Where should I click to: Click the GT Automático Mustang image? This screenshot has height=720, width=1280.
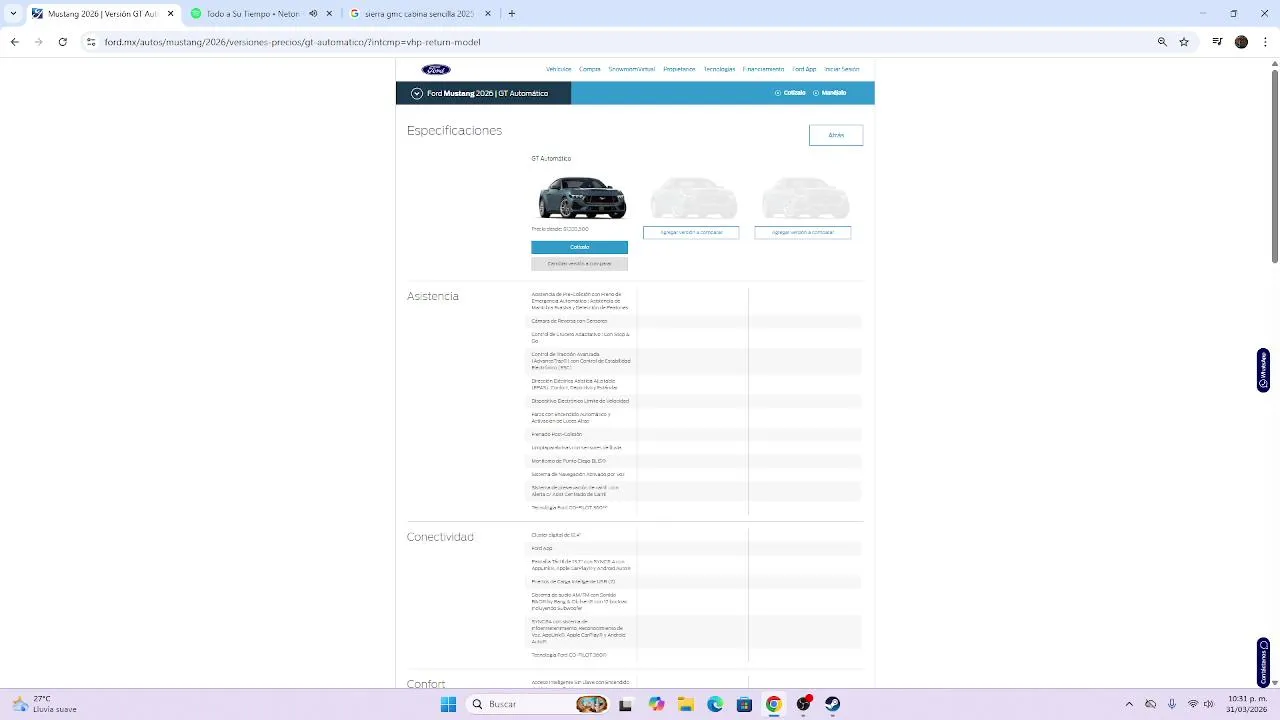pyautogui.click(x=582, y=198)
